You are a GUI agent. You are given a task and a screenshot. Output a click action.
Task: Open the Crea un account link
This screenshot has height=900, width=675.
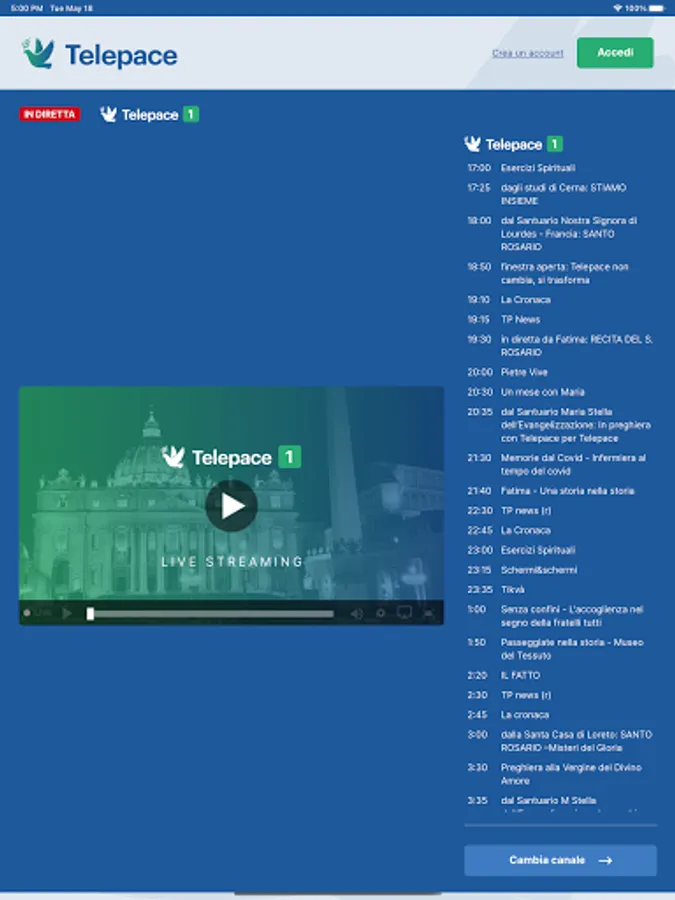click(x=527, y=53)
